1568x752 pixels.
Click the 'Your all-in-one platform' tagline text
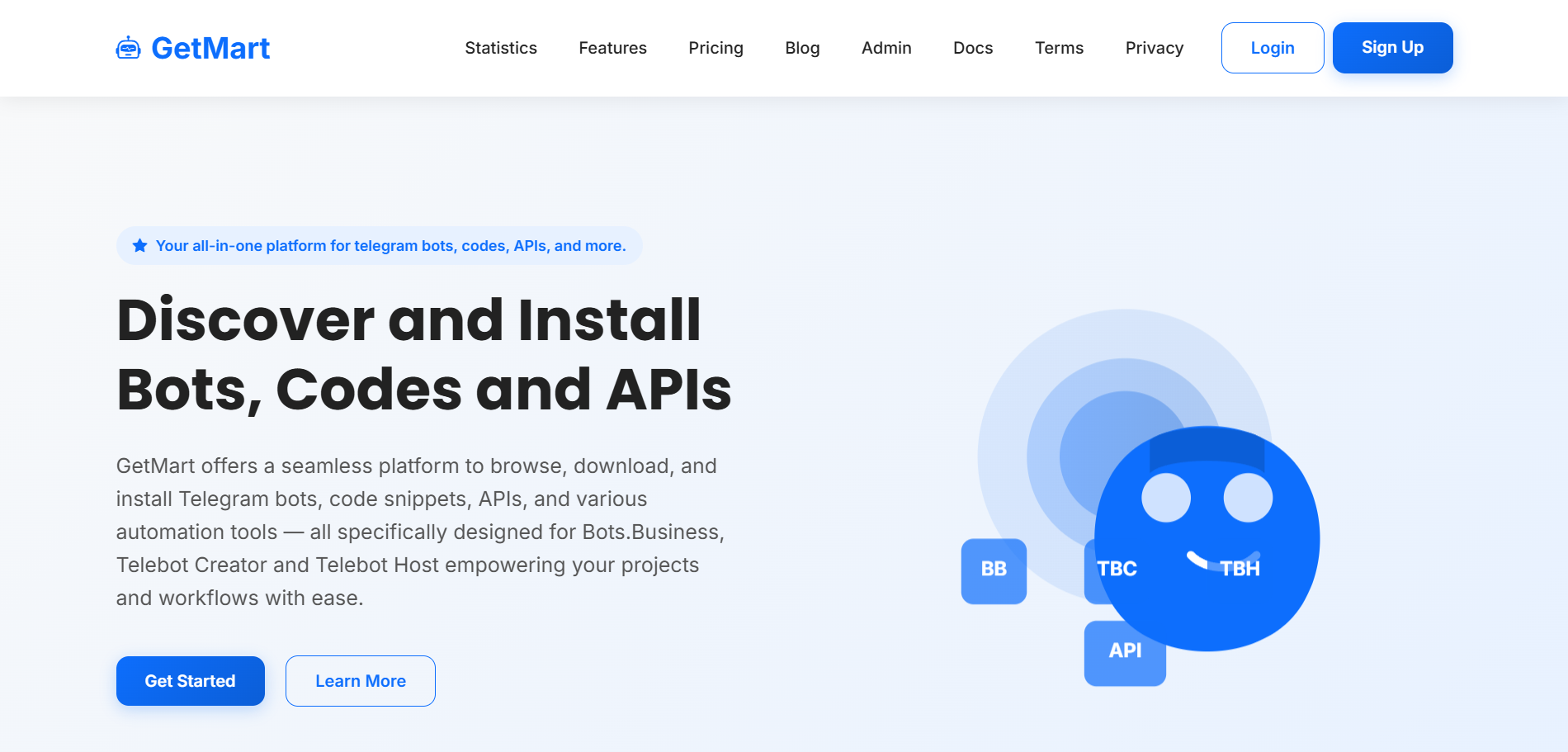point(391,246)
